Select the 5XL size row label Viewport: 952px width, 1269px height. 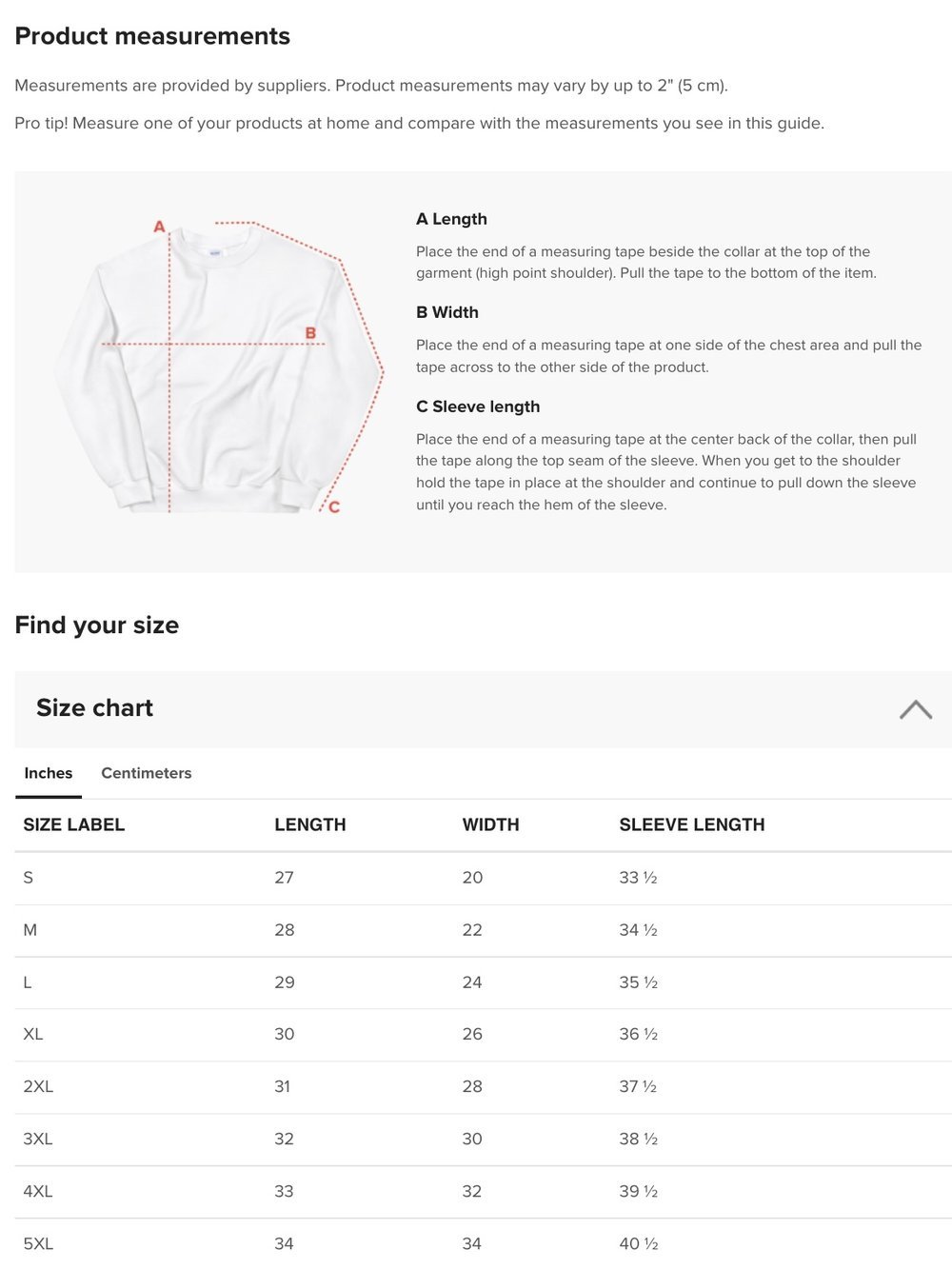[38, 1243]
